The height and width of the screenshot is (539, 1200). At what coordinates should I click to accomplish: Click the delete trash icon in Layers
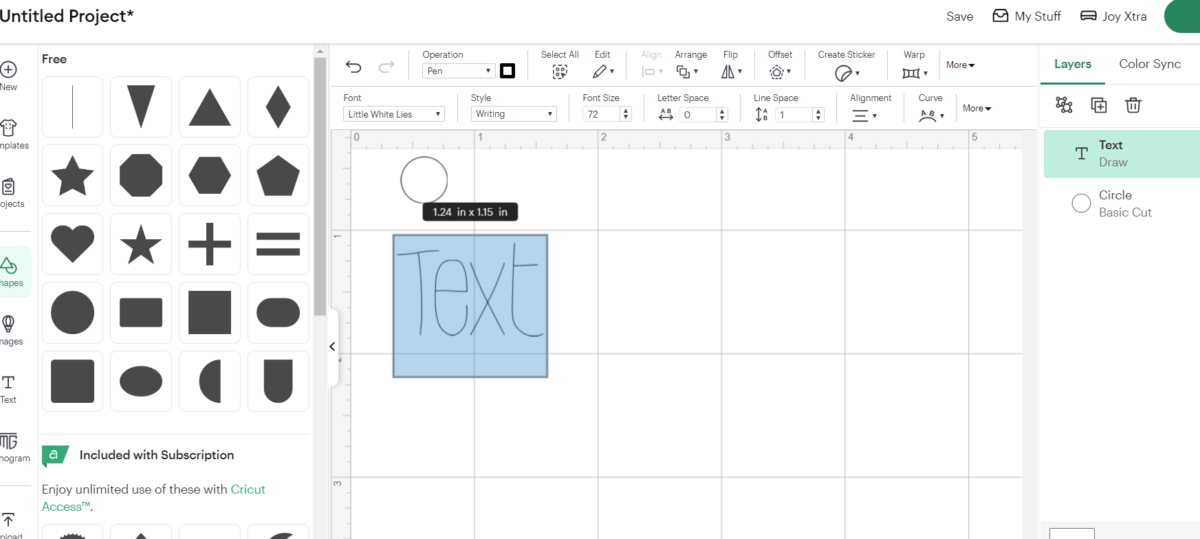point(1133,105)
